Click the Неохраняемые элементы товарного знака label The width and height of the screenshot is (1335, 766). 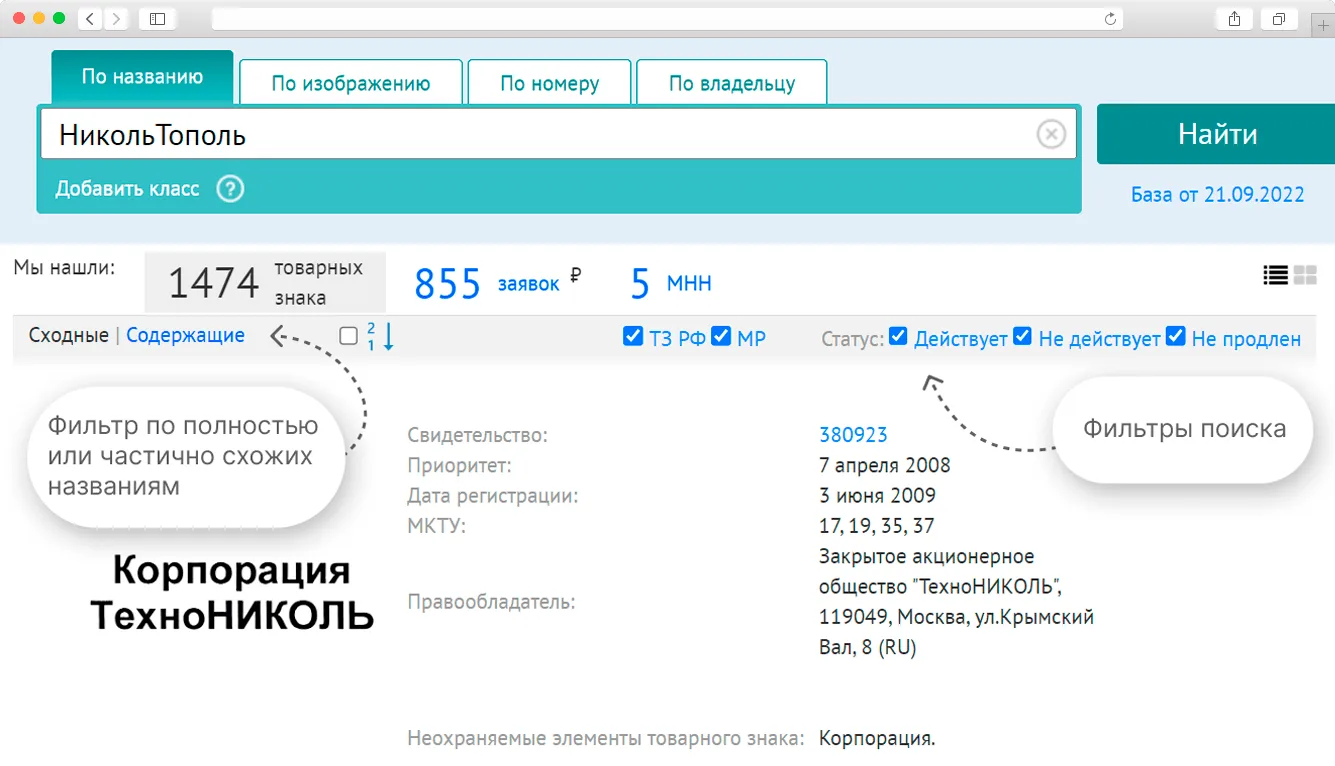606,739
